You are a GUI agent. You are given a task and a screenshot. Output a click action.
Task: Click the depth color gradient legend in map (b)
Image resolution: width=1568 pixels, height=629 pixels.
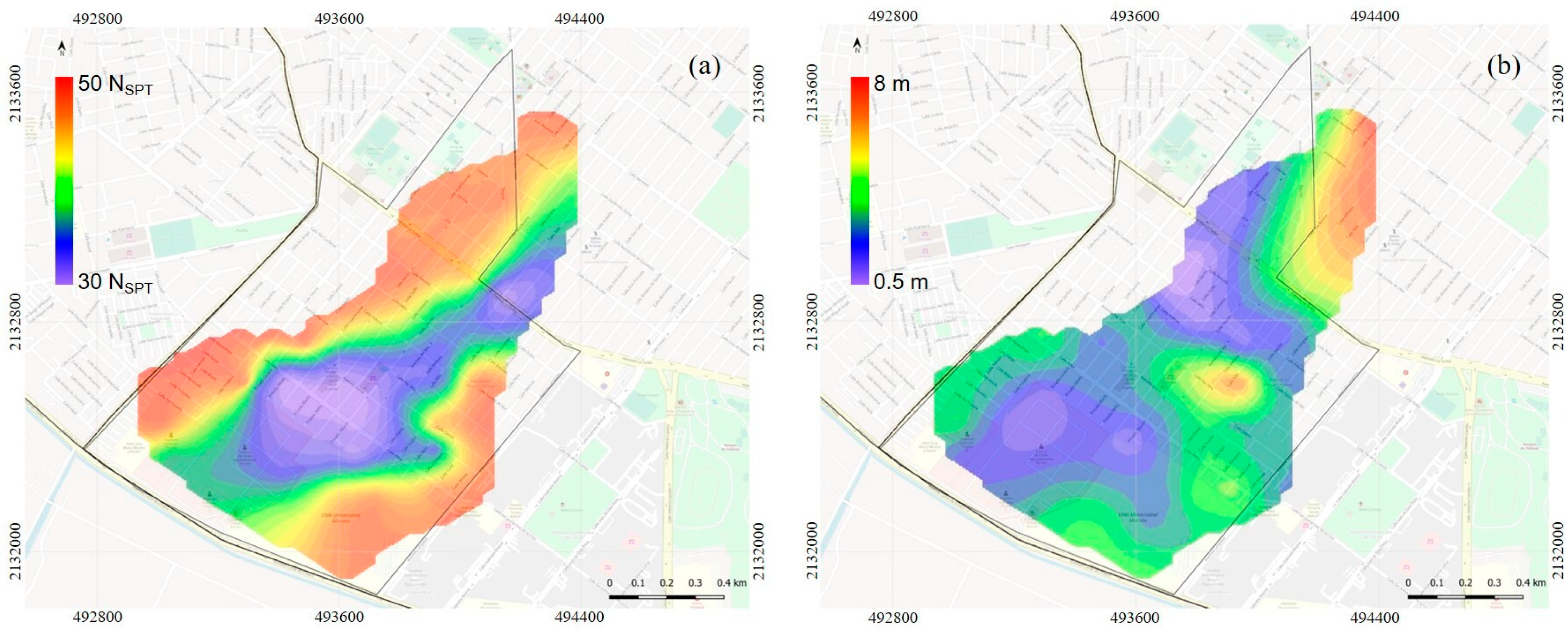click(x=859, y=180)
